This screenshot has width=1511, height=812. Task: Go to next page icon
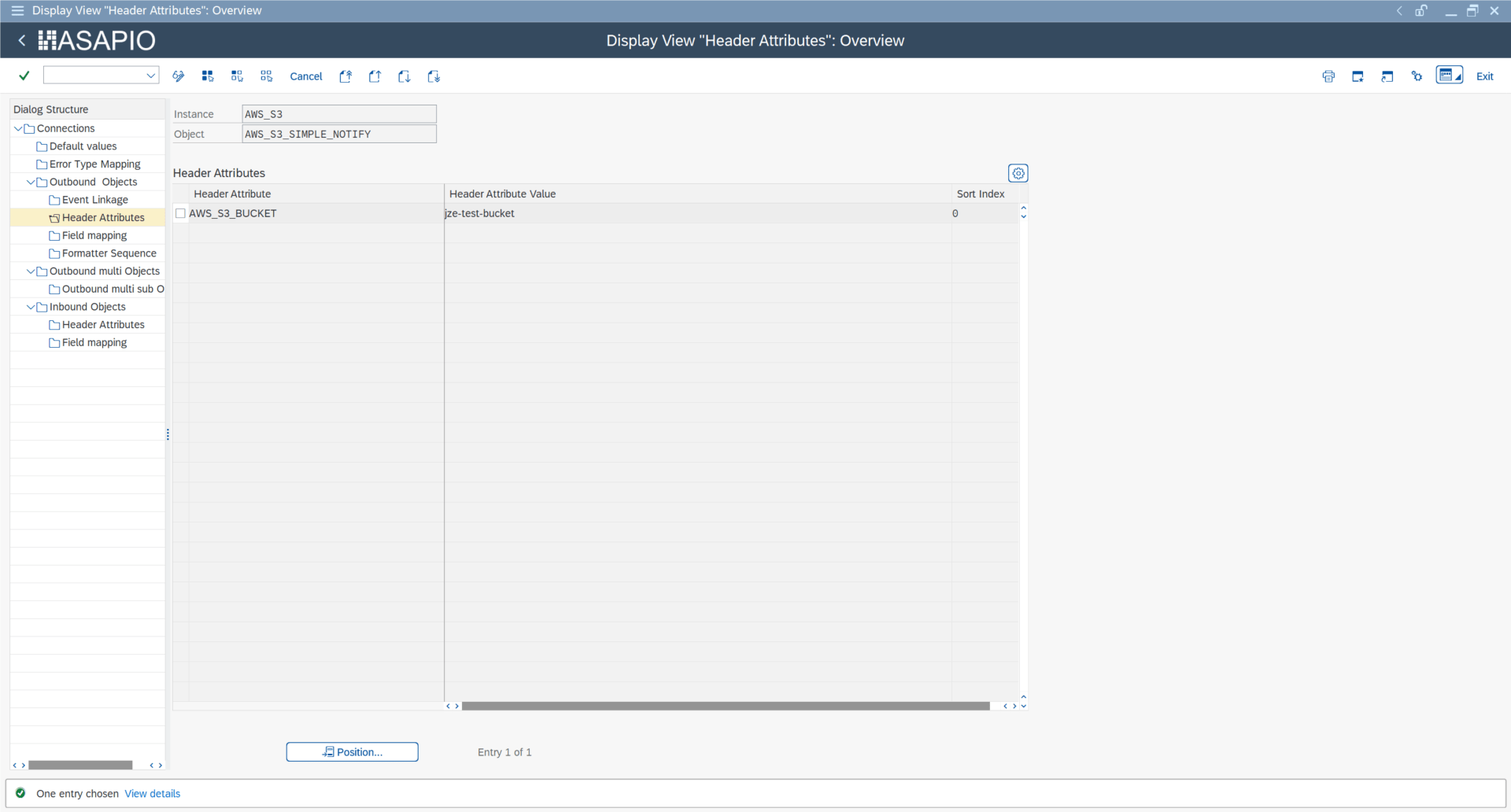click(x=405, y=76)
